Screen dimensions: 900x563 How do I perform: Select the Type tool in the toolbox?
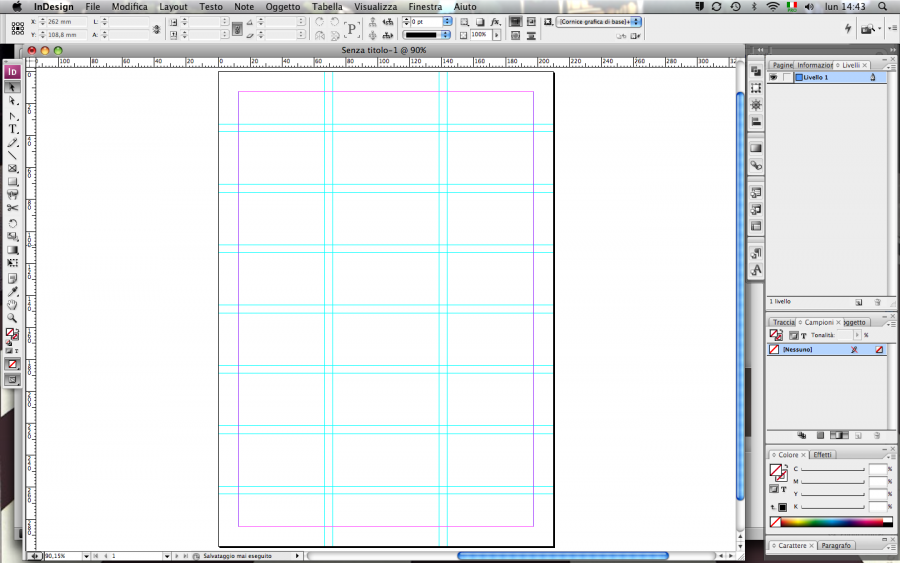point(13,129)
